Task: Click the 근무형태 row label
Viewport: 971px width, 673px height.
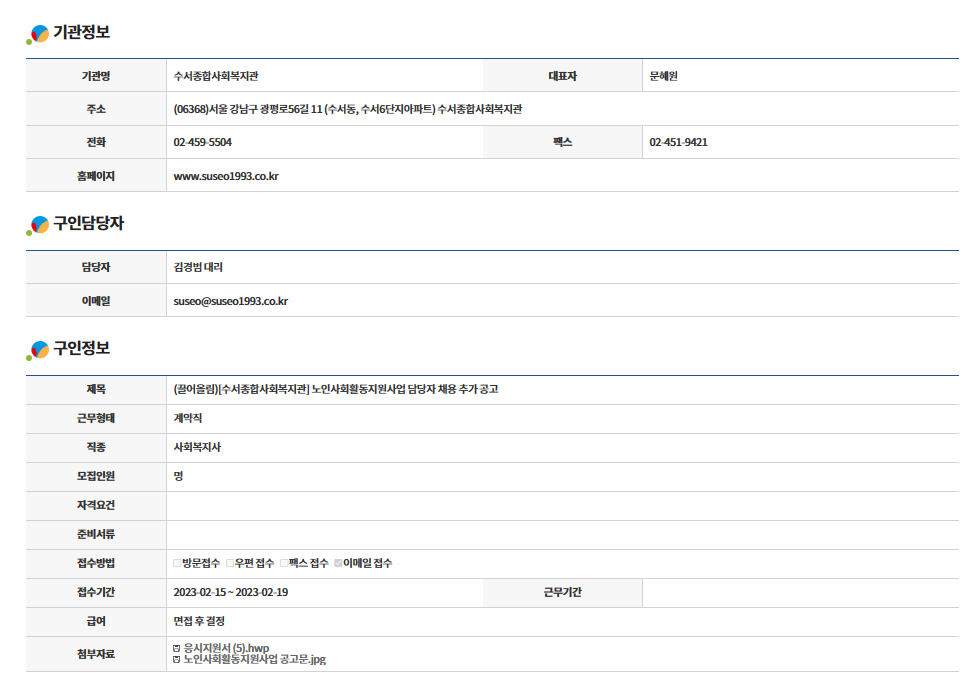Action: click(96, 419)
